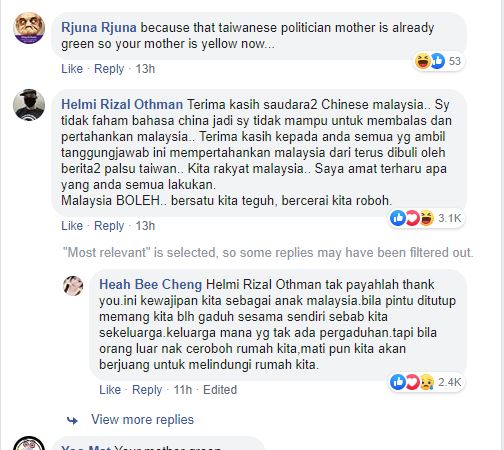Screen dimensions: 504x450
Task: Click the like reaction icon on Helmi's comment
Action: tap(398, 218)
